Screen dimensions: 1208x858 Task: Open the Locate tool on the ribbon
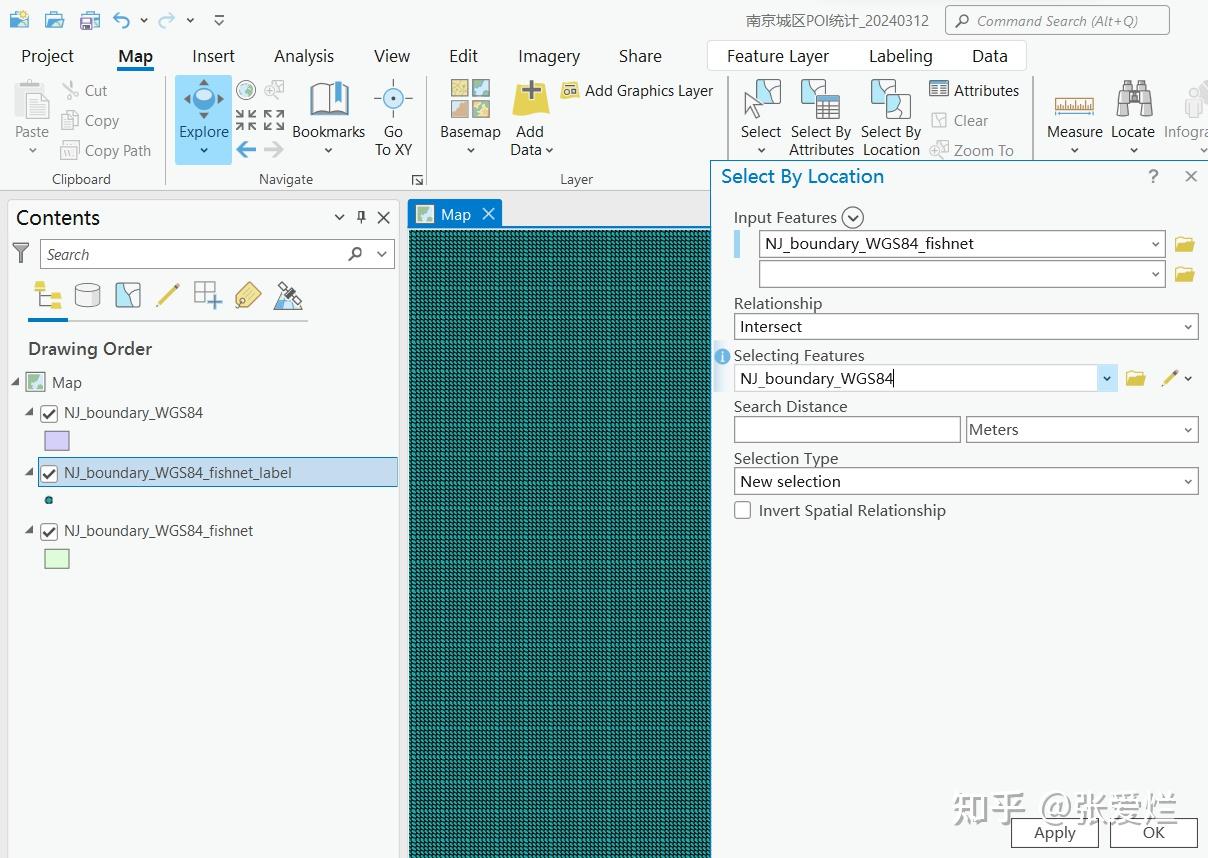(1133, 110)
